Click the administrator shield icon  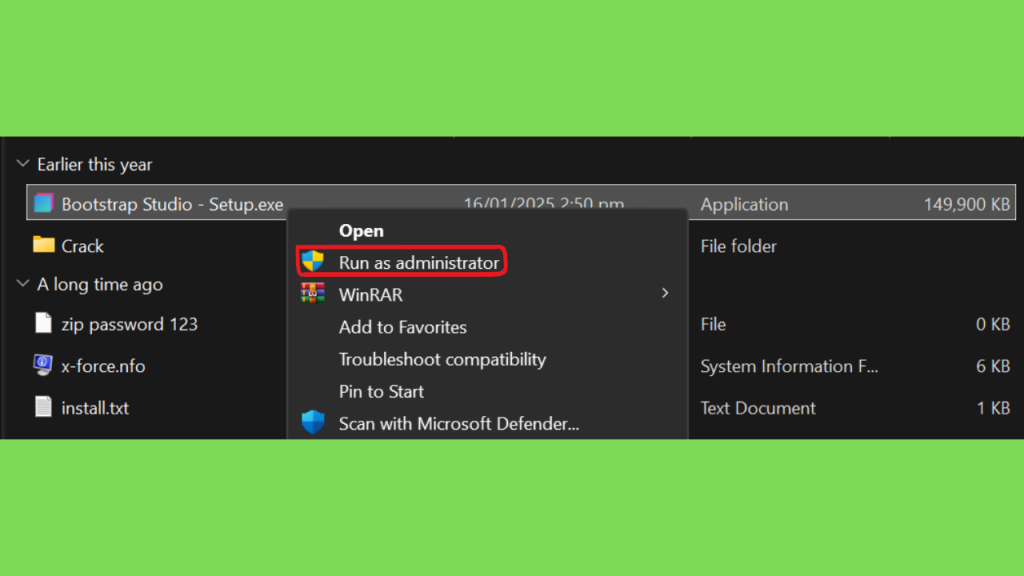point(313,262)
